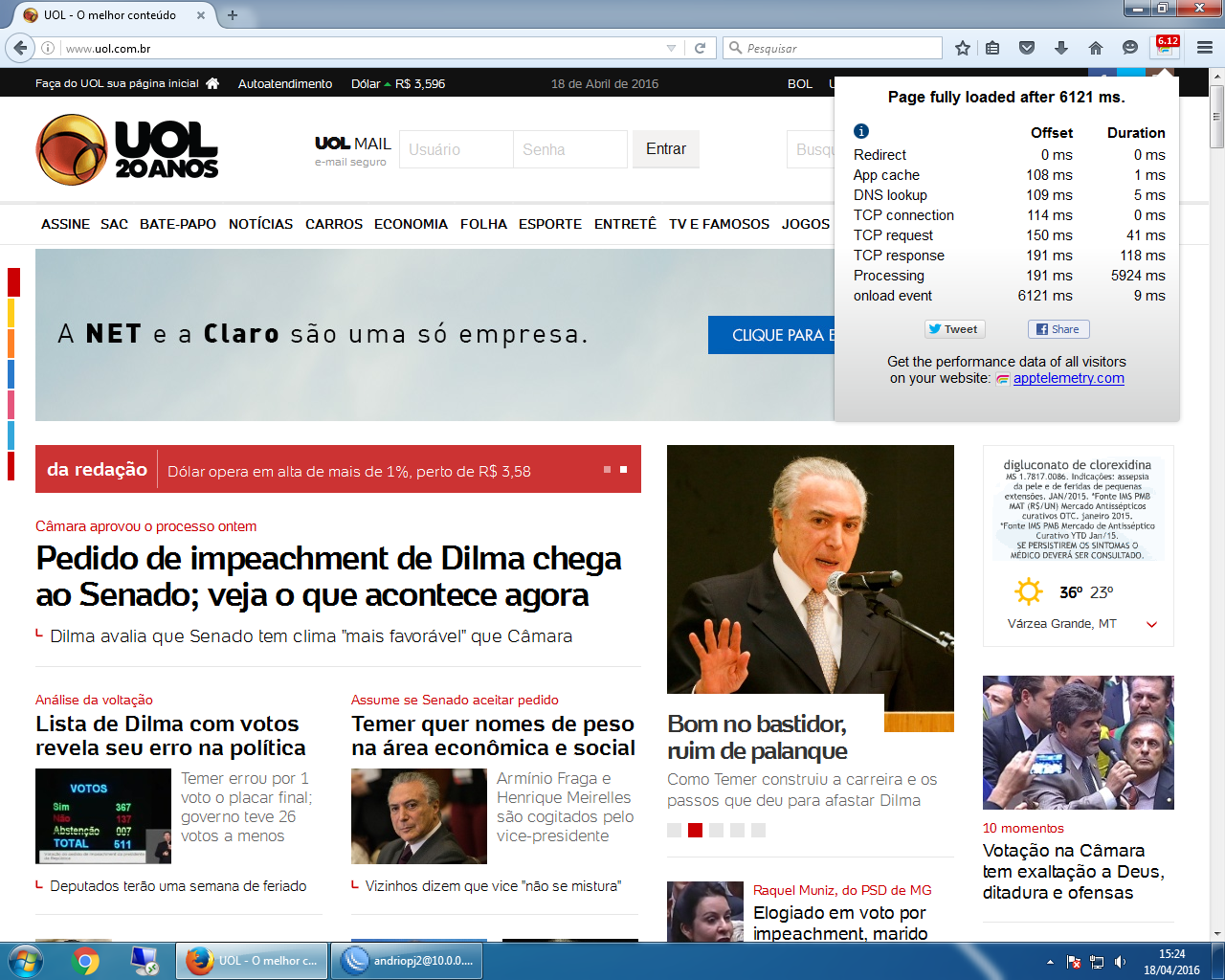1225x980 pixels.
Task: Launch Google Chrome from the taskbar
Action: click(86, 961)
